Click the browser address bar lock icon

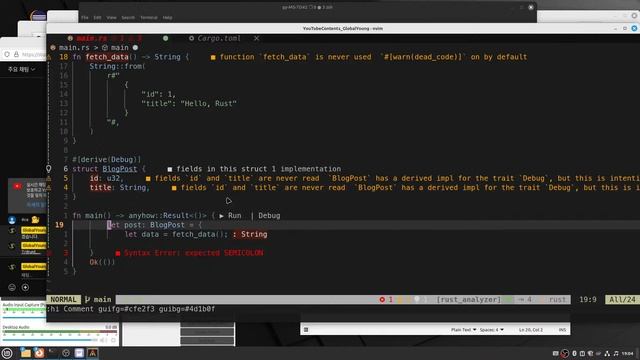coord(16,54)
